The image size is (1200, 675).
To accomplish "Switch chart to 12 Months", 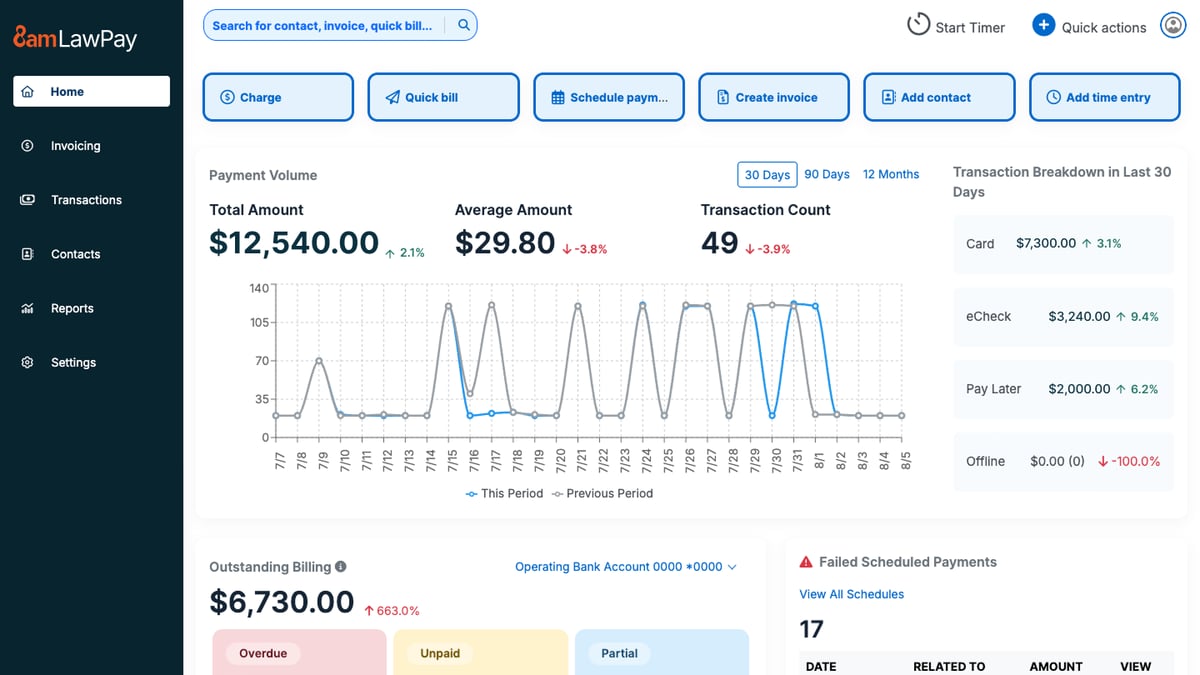I will (890, 174).
